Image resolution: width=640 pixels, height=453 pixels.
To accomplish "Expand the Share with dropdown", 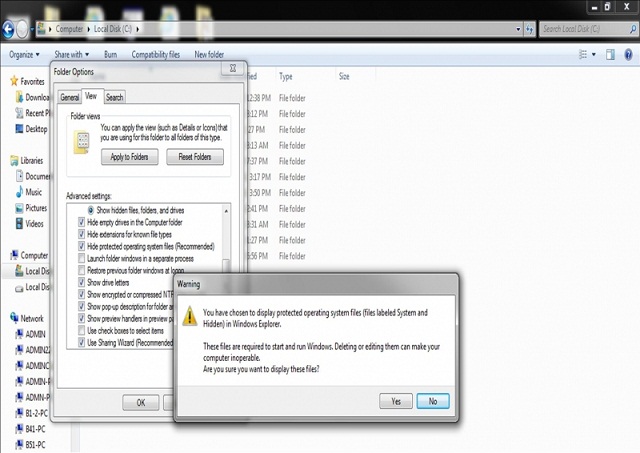I will (x=72, y=54).
